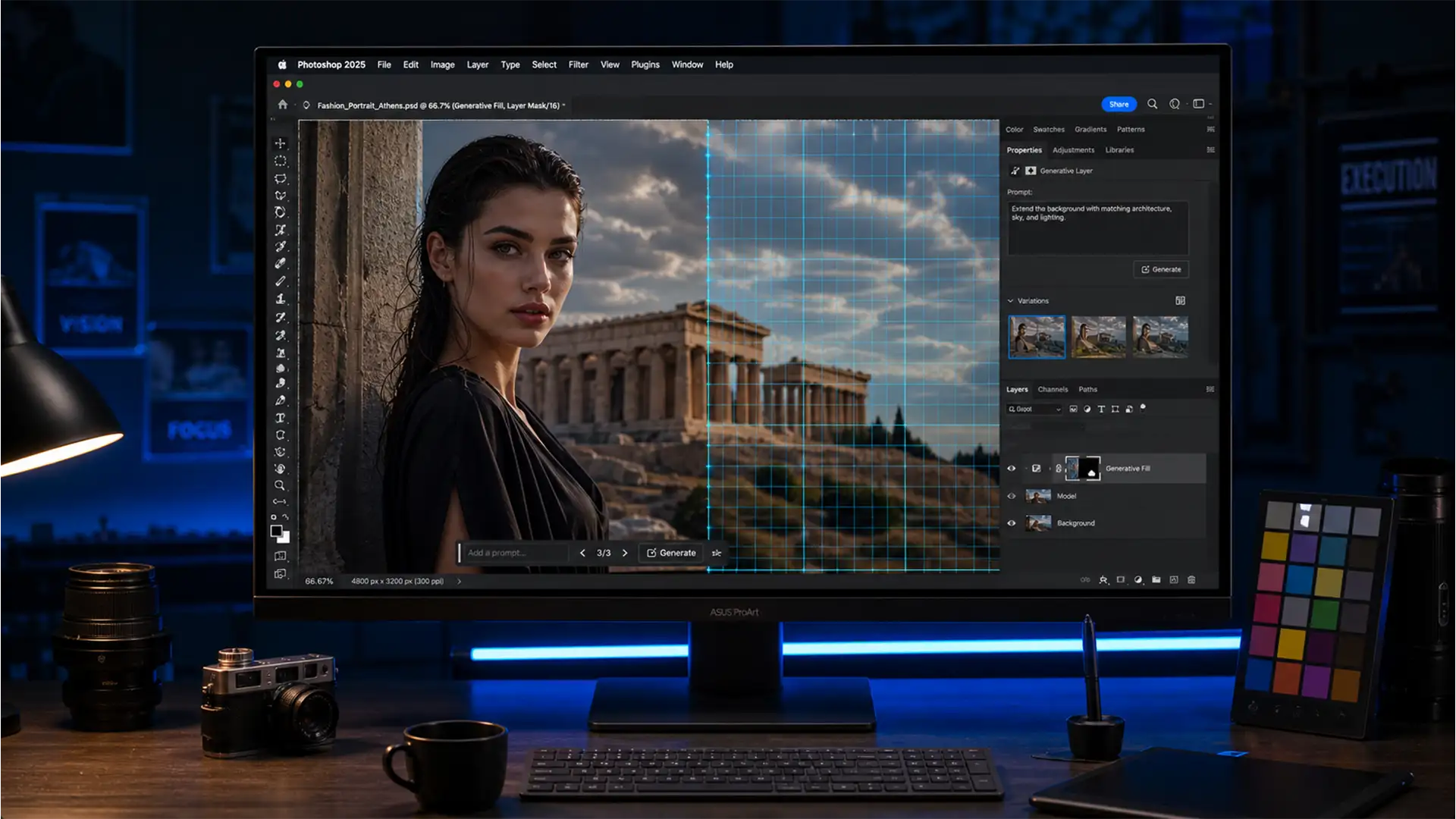This screenshot has height=819, width=1456.
Task: Click the blue Share button
Action: 1119,104
